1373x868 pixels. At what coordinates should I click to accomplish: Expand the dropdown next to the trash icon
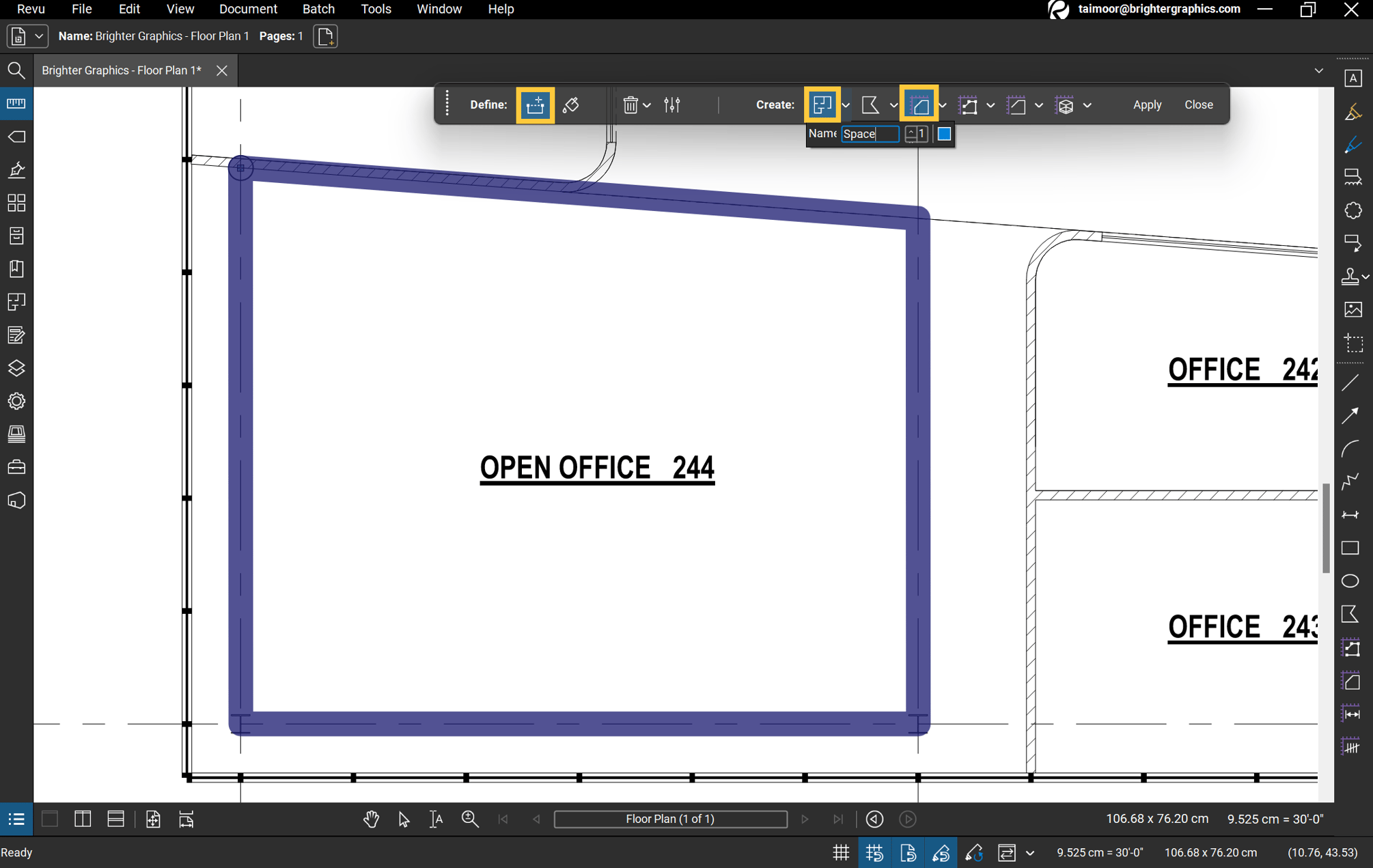tap(648, 104)
